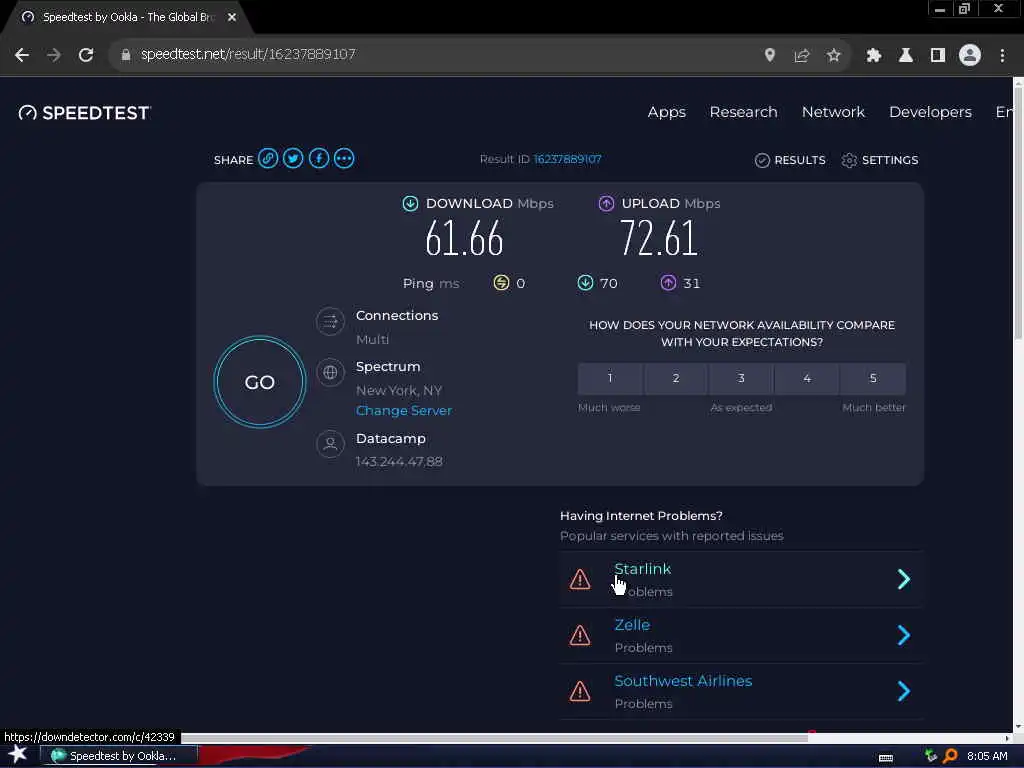Click the taskbar magnifier search icon
The height and width of the screenshot is (768, 1024).
(x=950, y=756)
